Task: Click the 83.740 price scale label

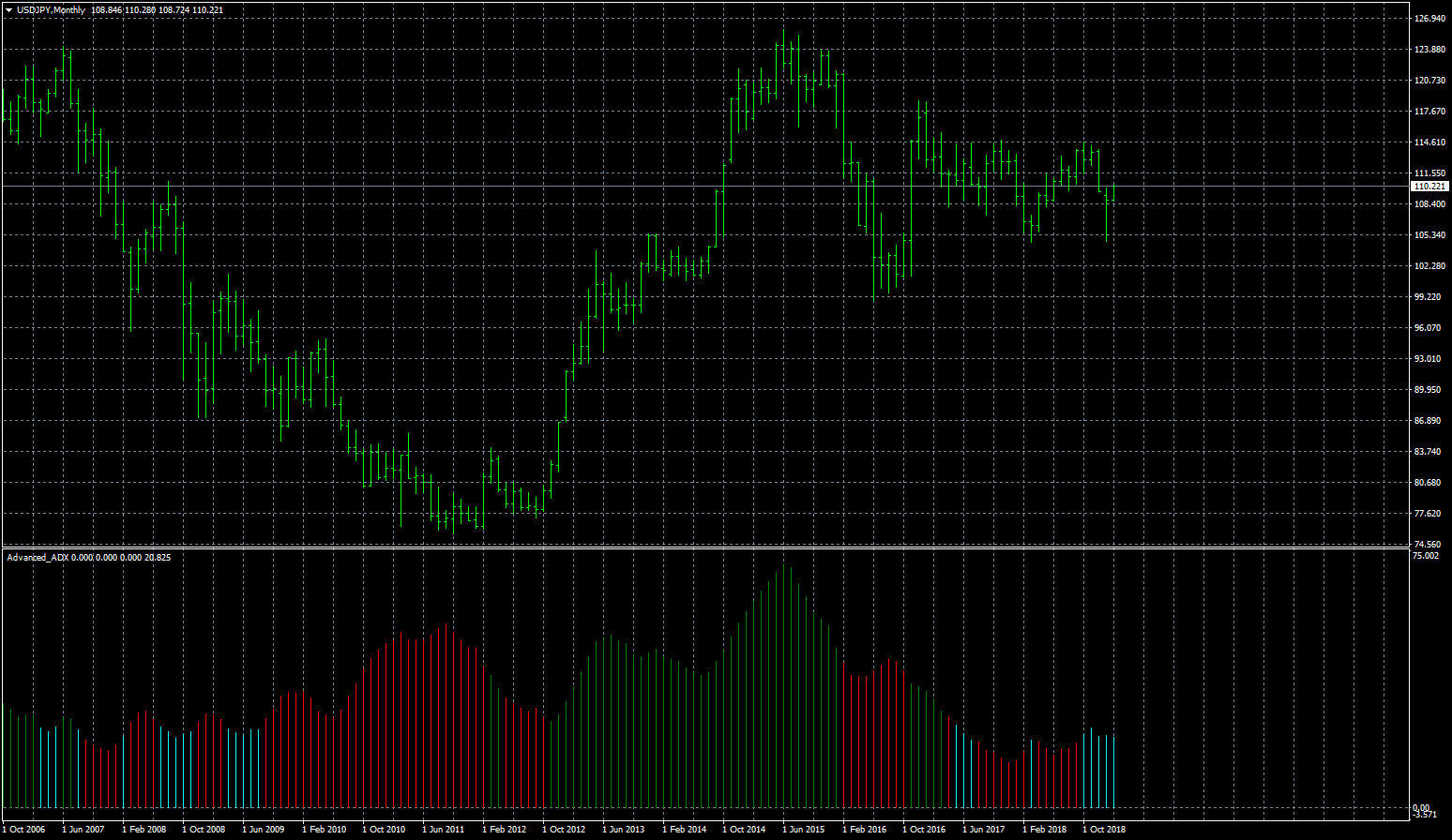Action: coord(1428,452)
